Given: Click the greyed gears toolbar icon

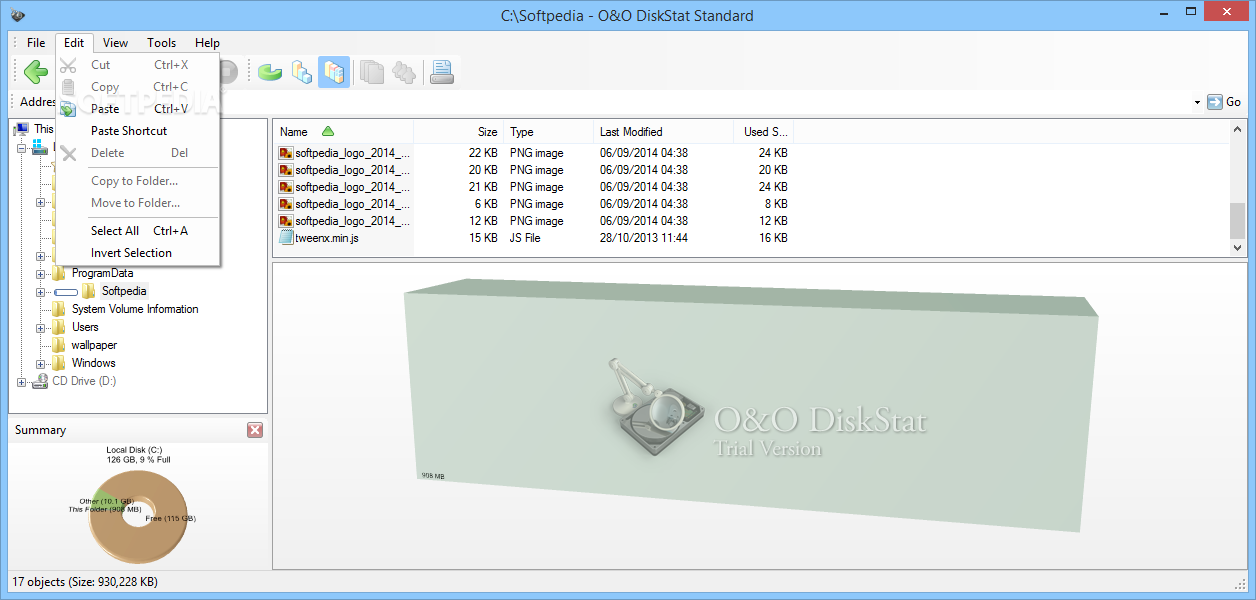Looking at the screenshot, I should [x=403, y=72].
